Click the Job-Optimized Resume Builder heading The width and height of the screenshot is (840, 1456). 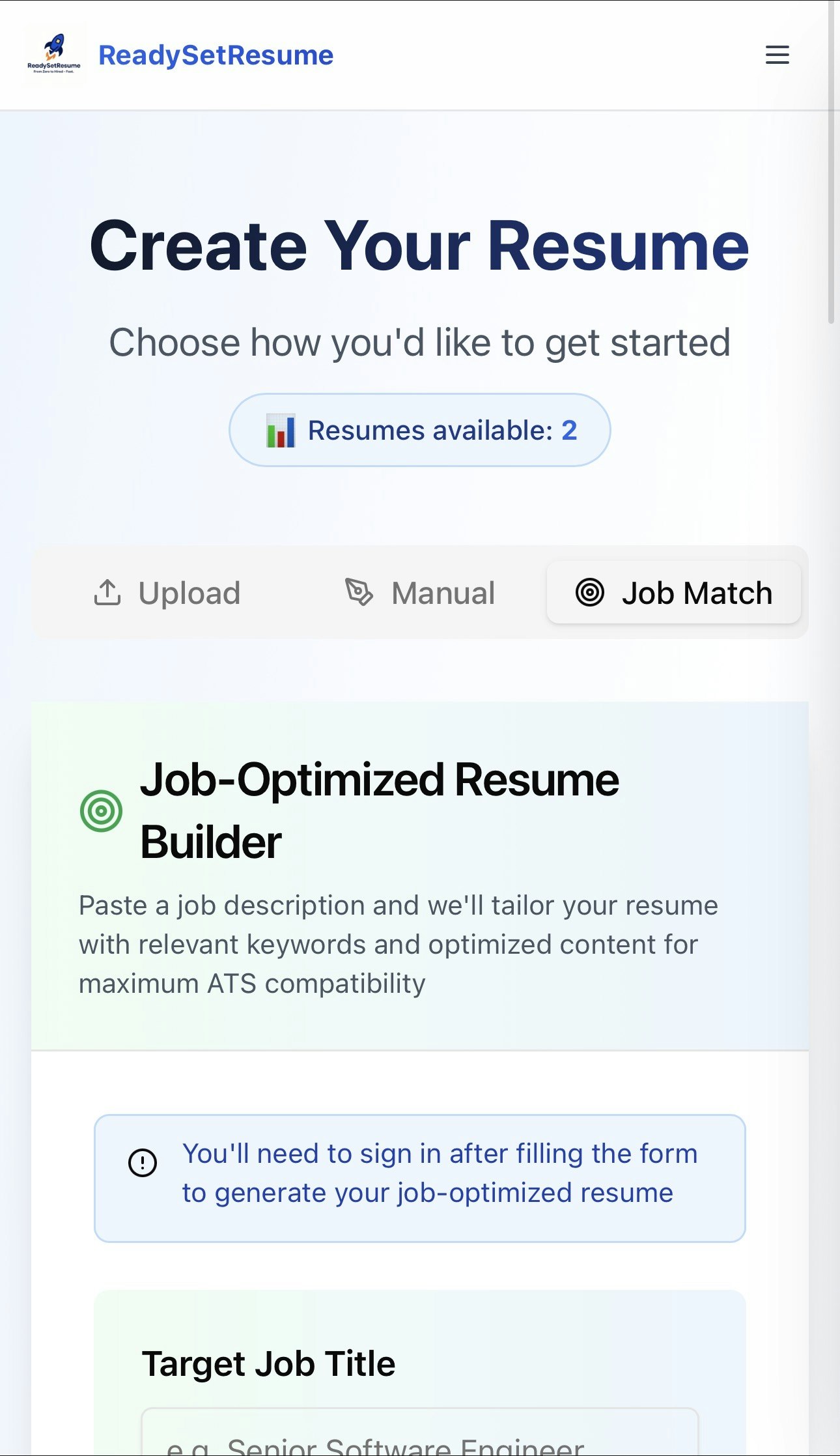[380, 810]
